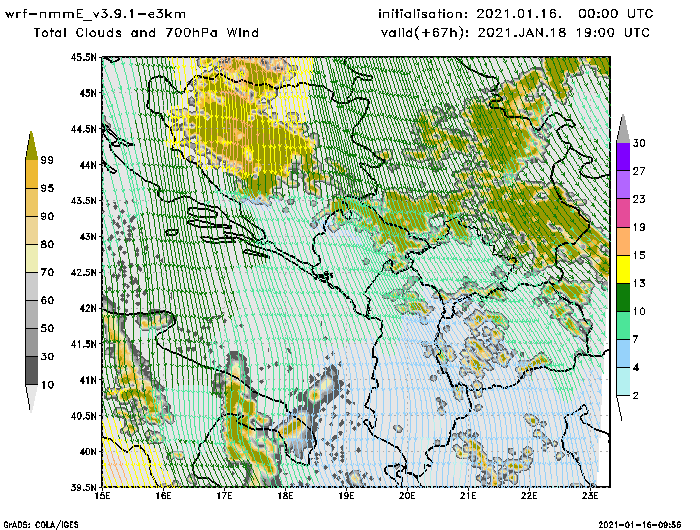The height and width of the screenshot is (530, 700).
Task: Click the '19E' longitude label
Action: tap(346, 496)
